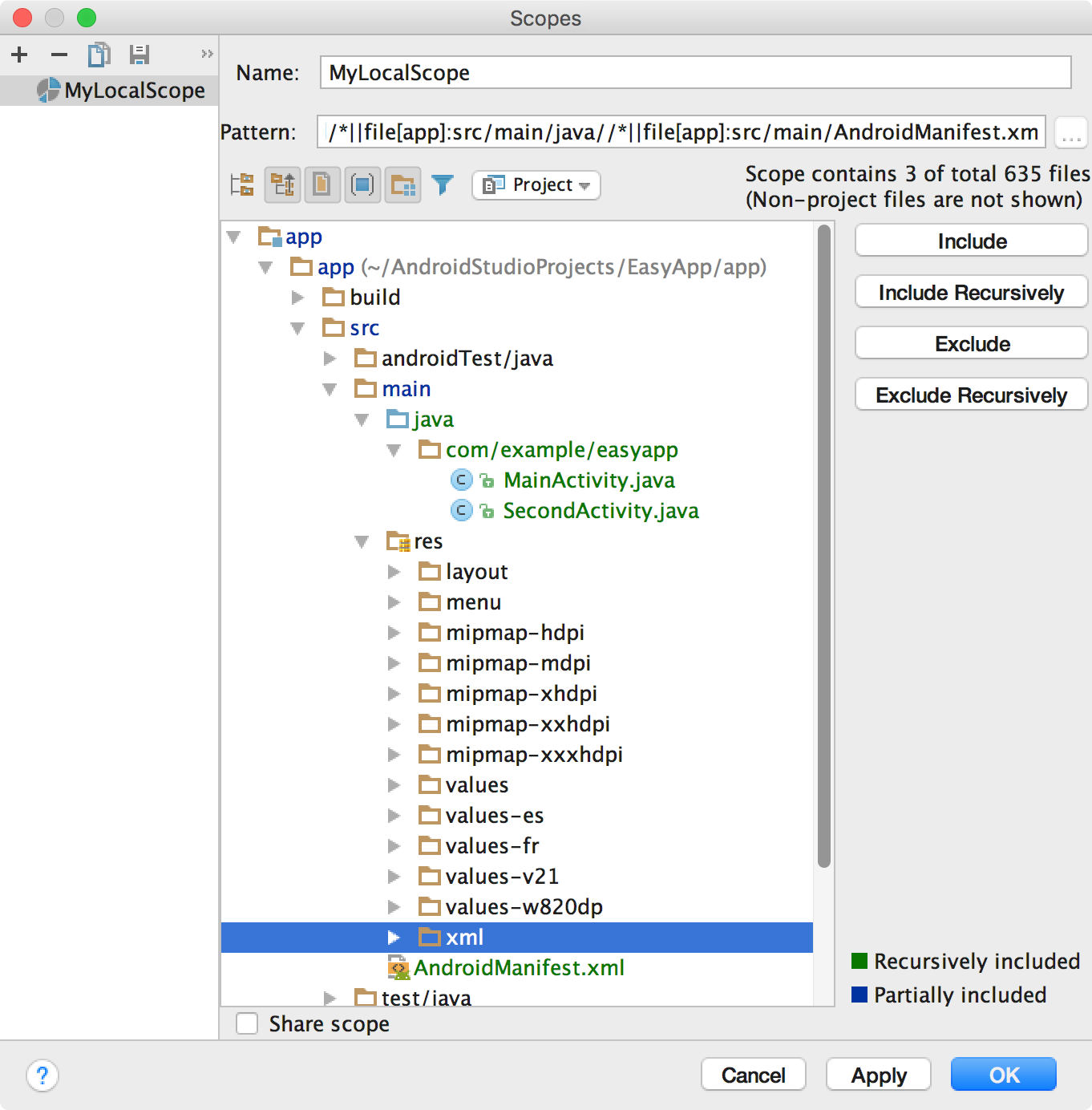Collapse the com/example/easyapp folder
The height and width of the screenshot is (1110, 1092).
[x=394, y=450]
